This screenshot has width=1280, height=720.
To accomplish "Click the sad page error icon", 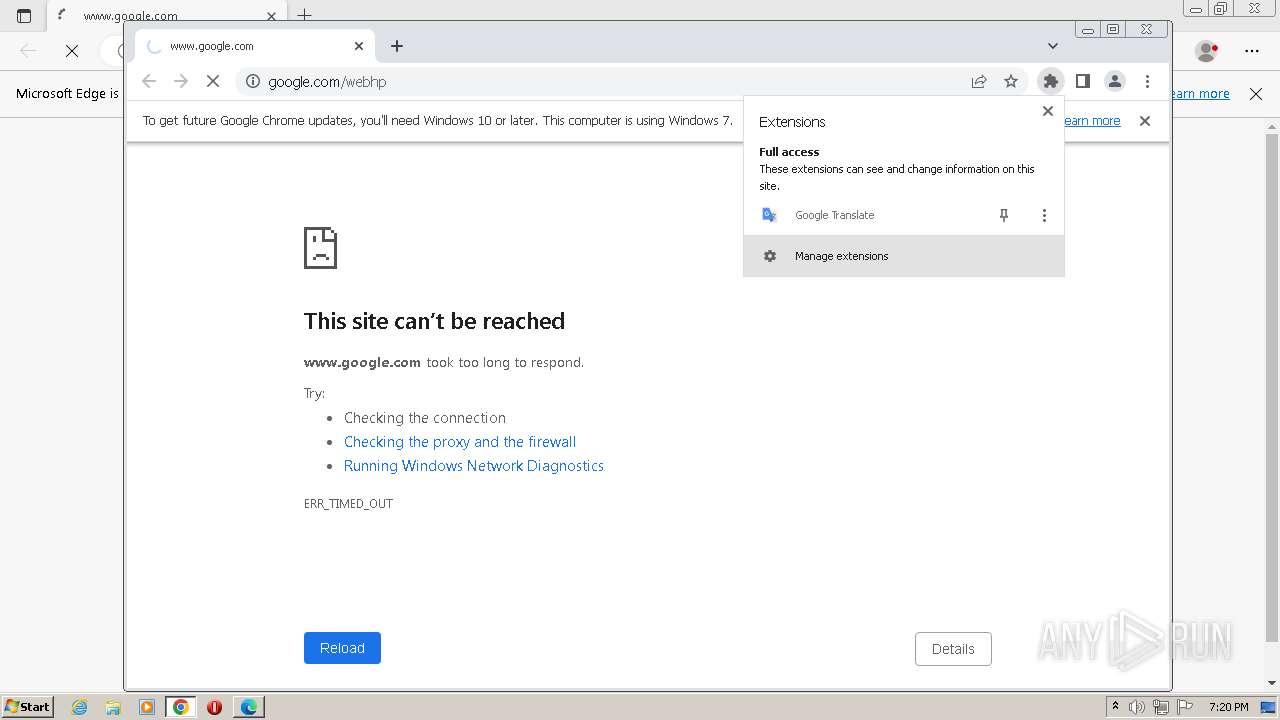I will (321, 248).
